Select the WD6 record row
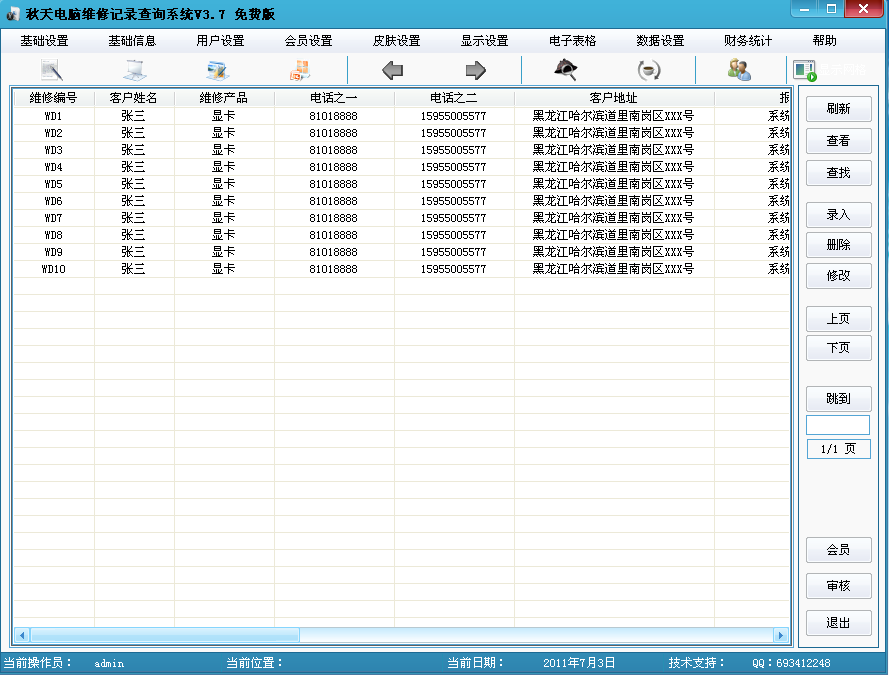The height and width of the screenshot is (675, 889). tap(401, 201)
